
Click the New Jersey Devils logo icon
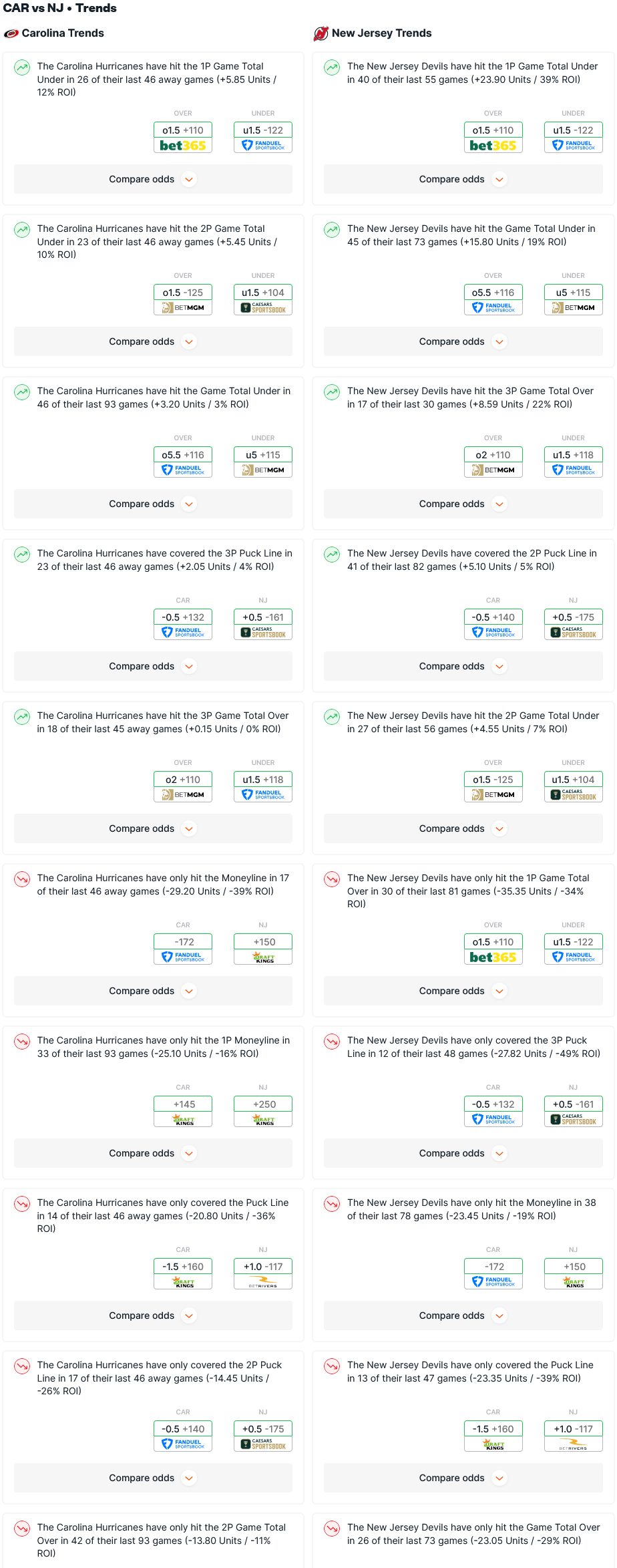(321, 33)
